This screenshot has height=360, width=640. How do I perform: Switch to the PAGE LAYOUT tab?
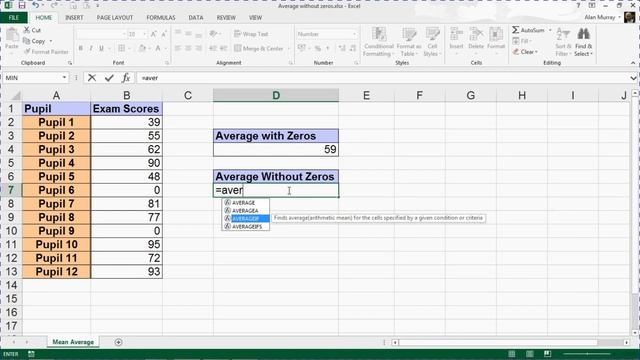pyautogui.click(x=115, y=18)
